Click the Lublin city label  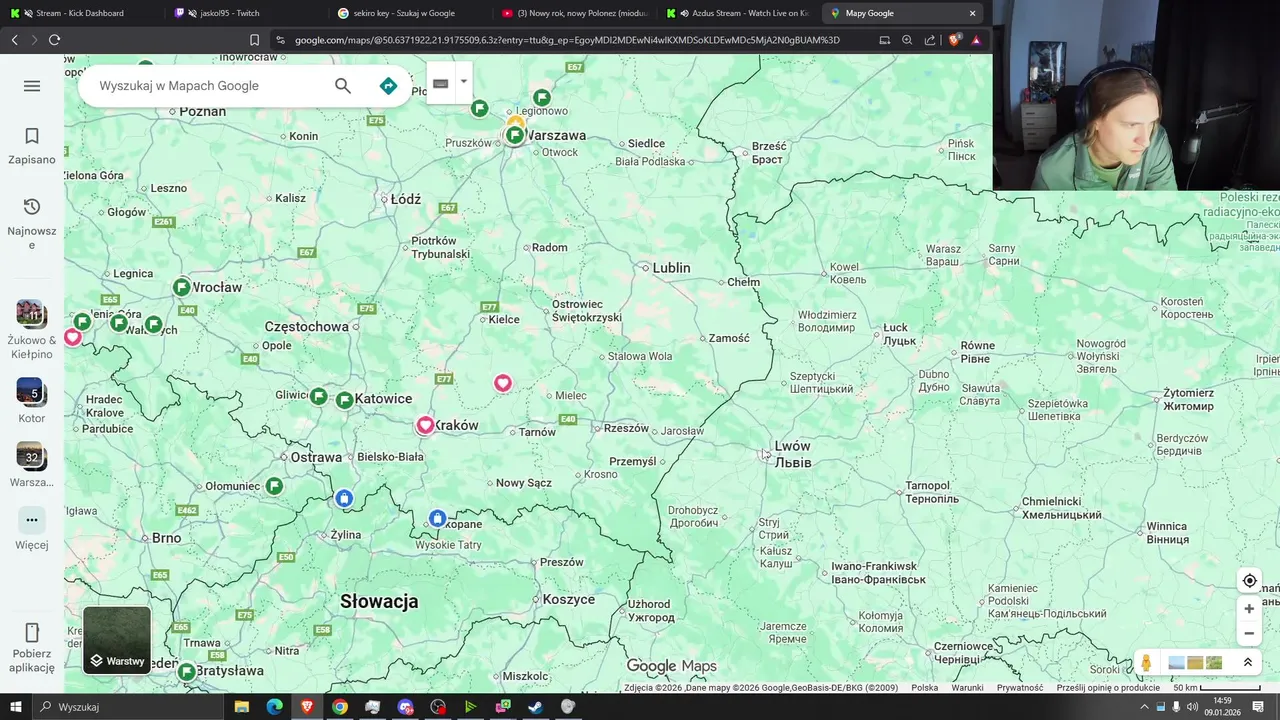click(x=671, y=268)
